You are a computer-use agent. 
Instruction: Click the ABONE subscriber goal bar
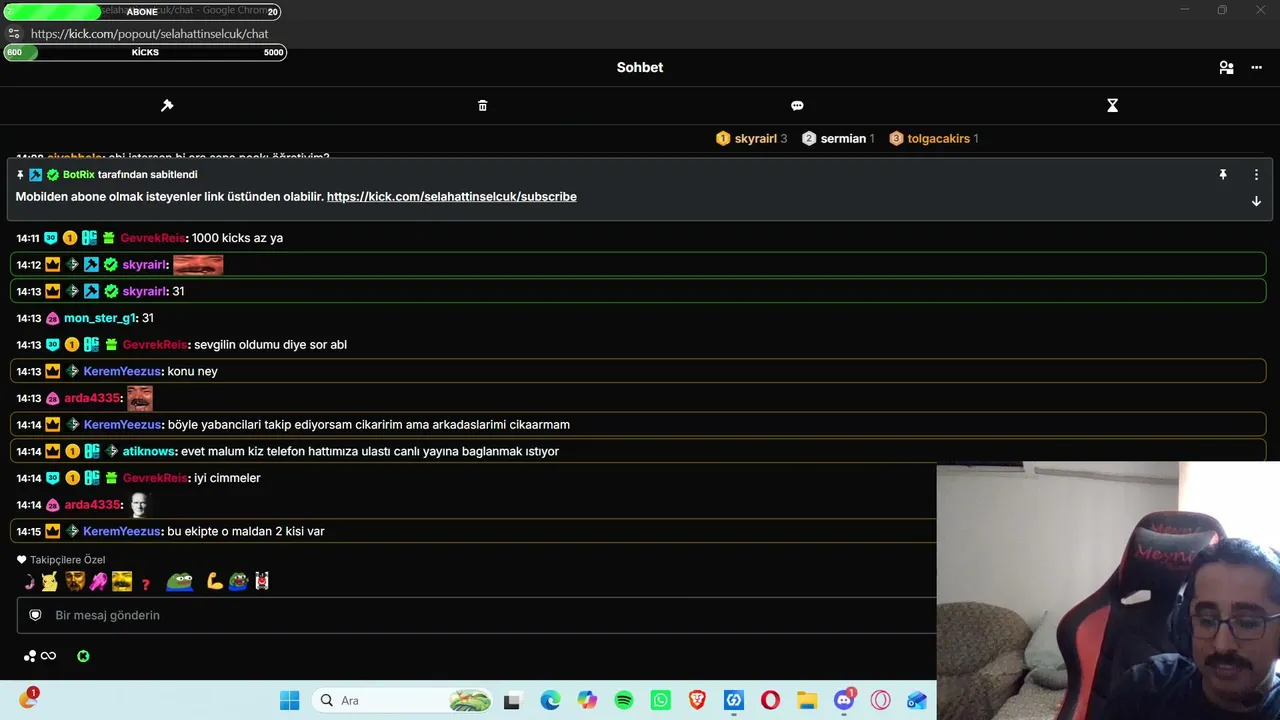142,12
